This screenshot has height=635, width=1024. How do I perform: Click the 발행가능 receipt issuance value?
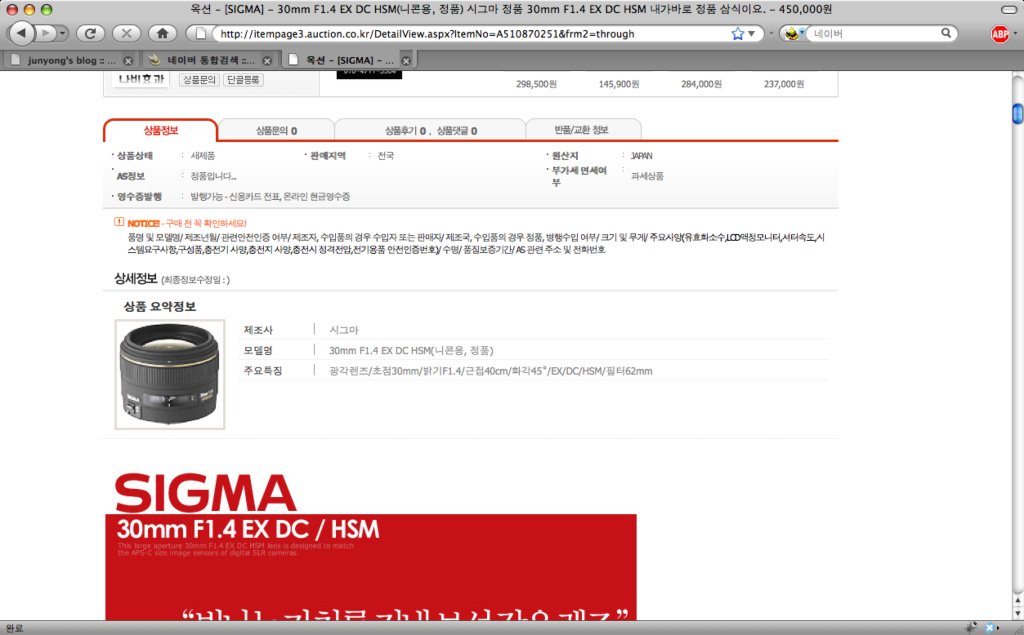click(270, 197)
